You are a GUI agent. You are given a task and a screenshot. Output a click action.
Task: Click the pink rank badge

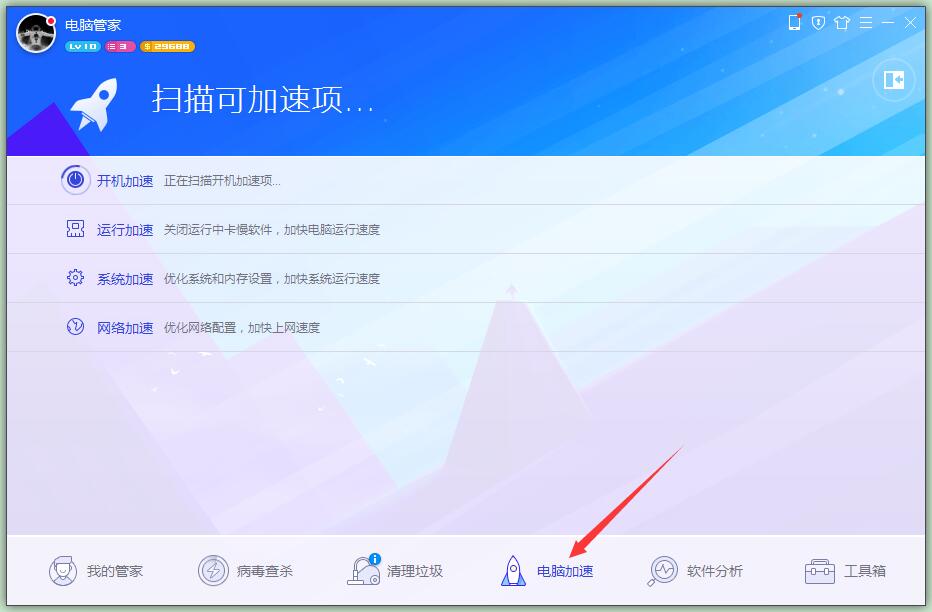120,47
